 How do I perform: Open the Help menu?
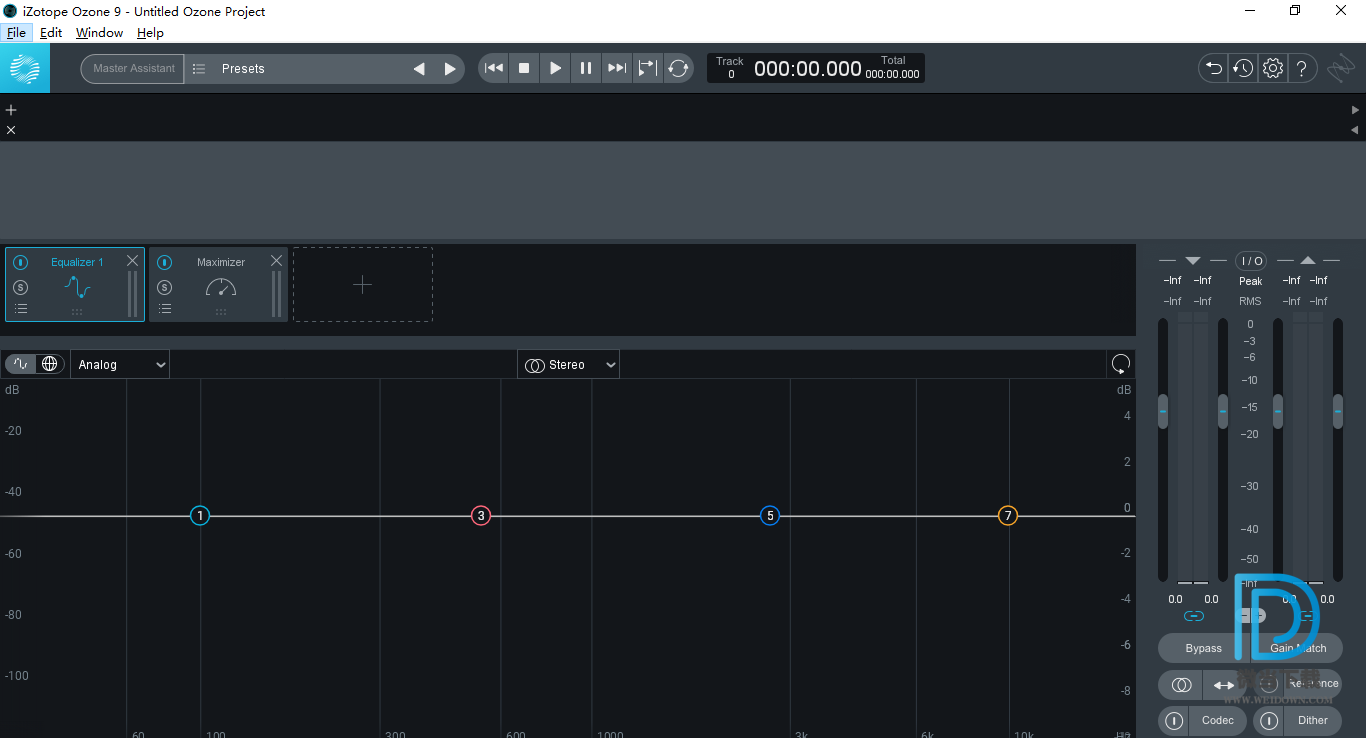pos(150,33)
